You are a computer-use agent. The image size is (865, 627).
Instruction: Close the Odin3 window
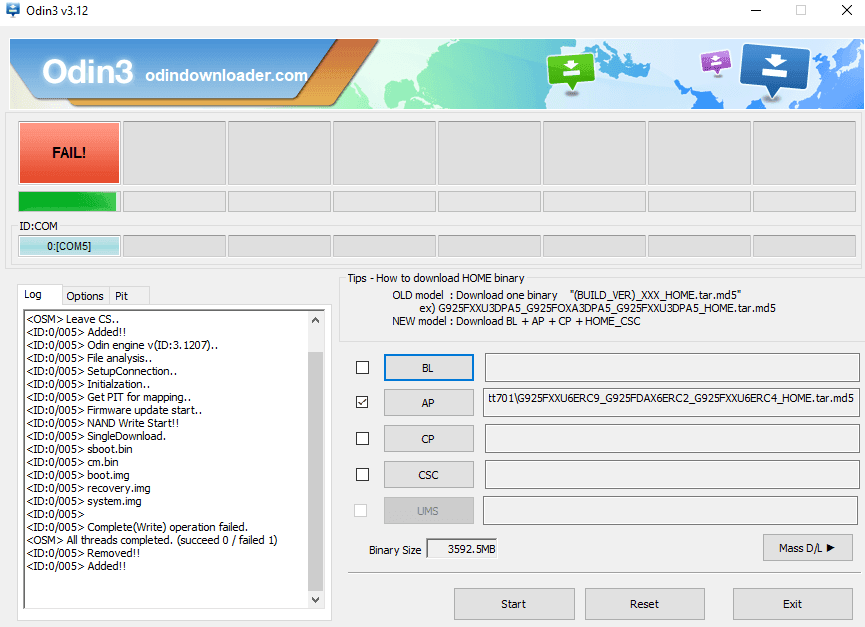(x=847, y=10)
